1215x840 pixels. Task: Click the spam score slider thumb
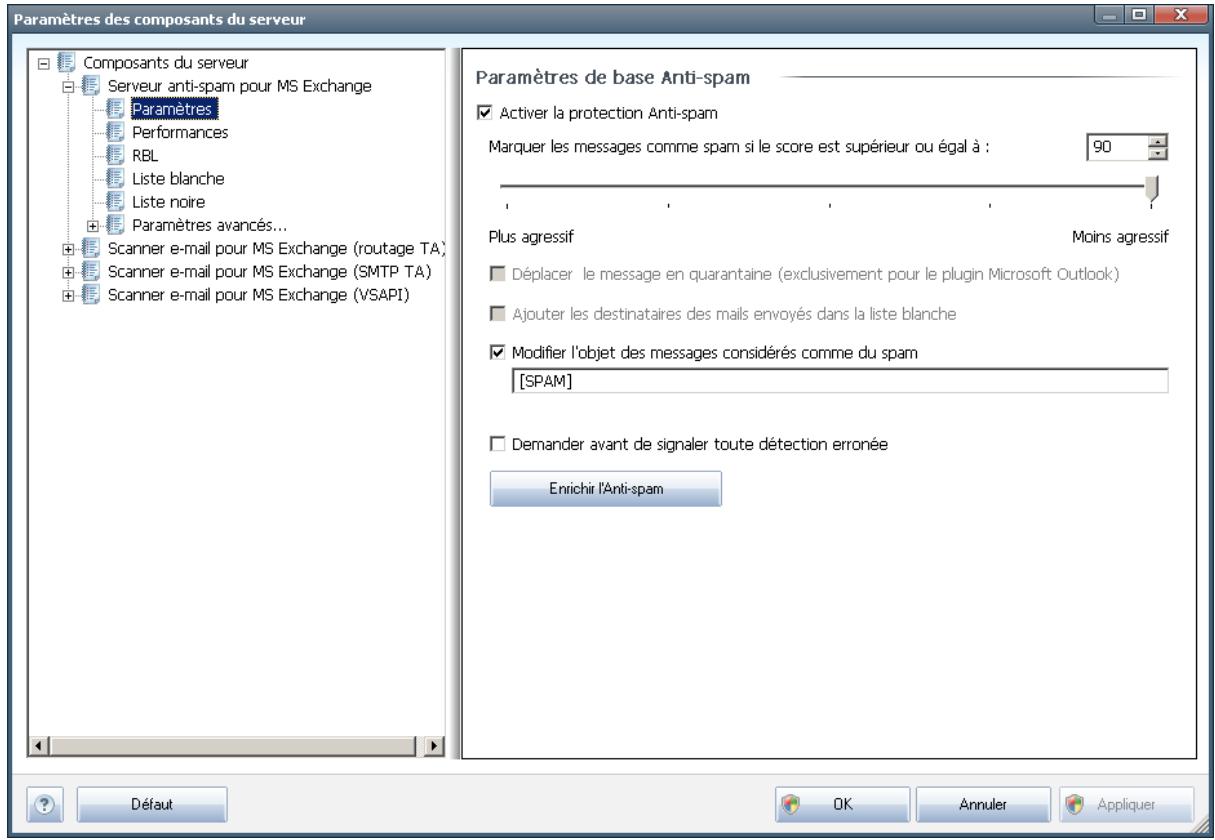[x=1152, y=189]
